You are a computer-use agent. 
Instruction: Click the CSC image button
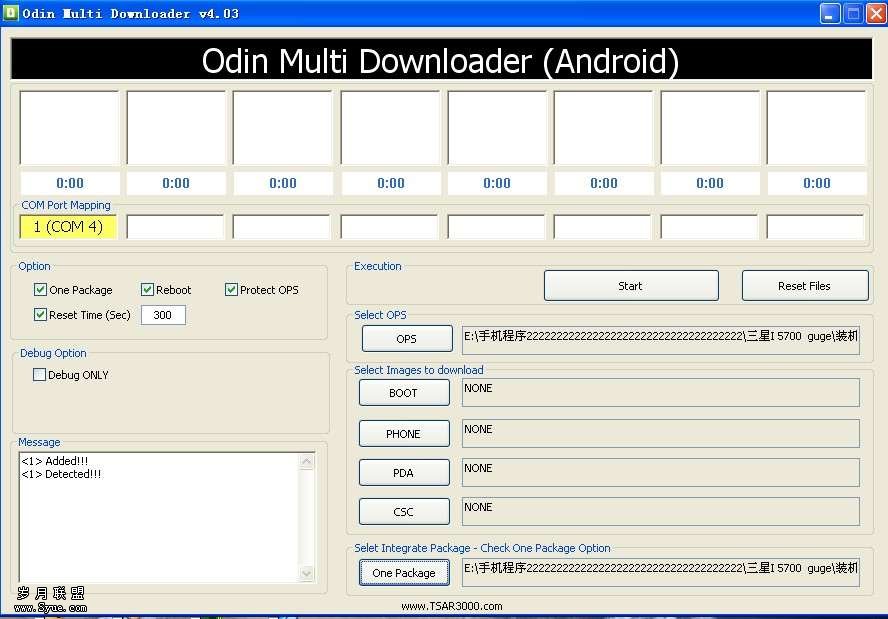404,511
